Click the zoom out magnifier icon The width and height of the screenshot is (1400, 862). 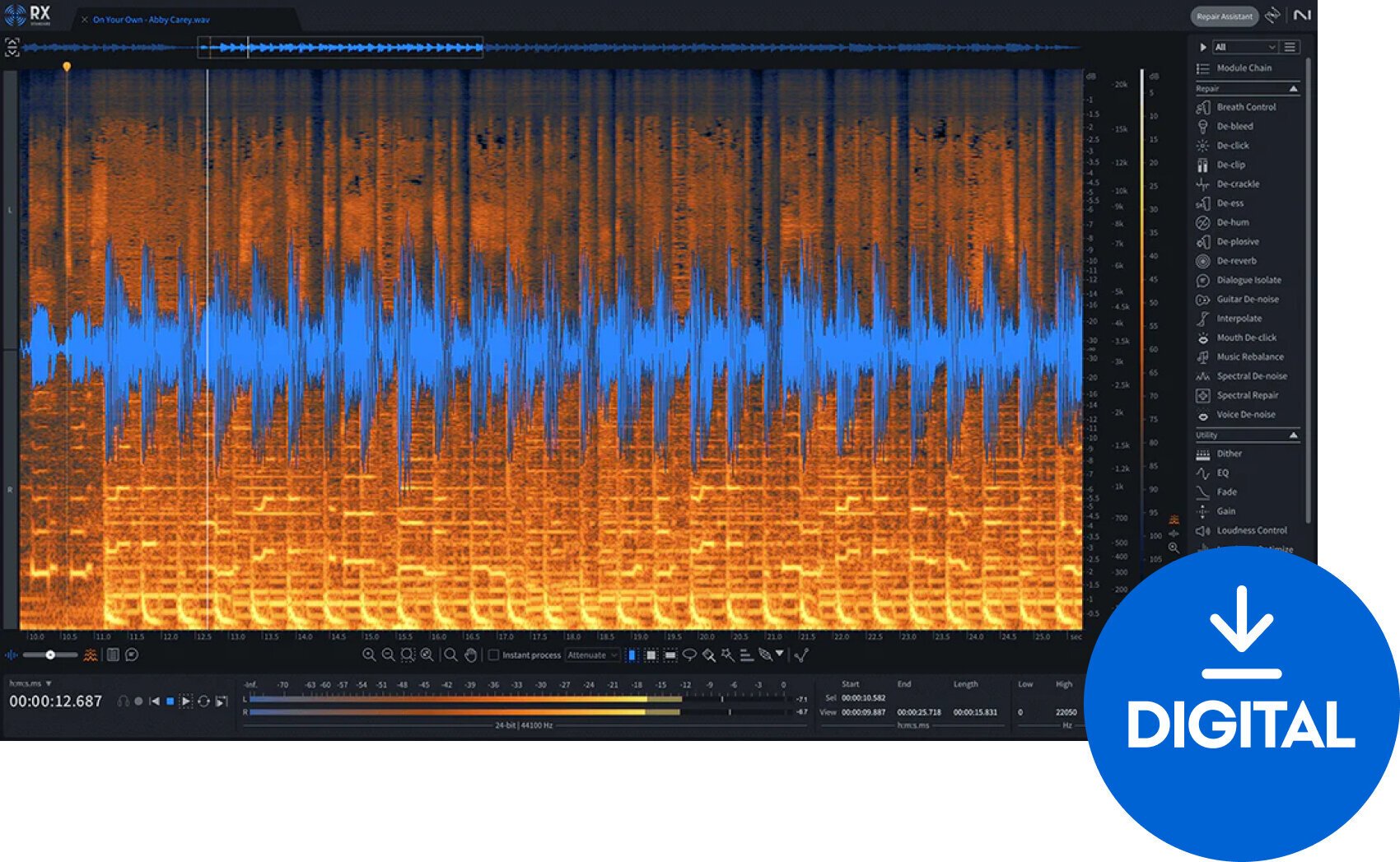pyautogui.click(x=388, y=655)
